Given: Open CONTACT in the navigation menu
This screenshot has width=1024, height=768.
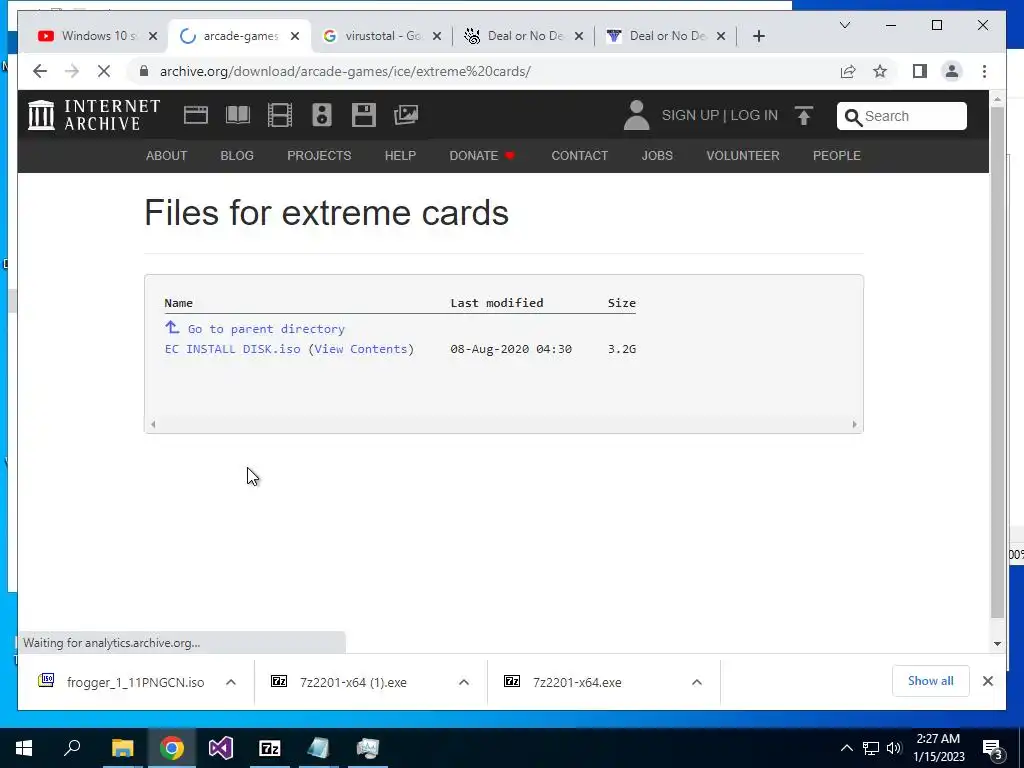Looking at the screenshot, I should pyautogui.click(x=579, y=155).
